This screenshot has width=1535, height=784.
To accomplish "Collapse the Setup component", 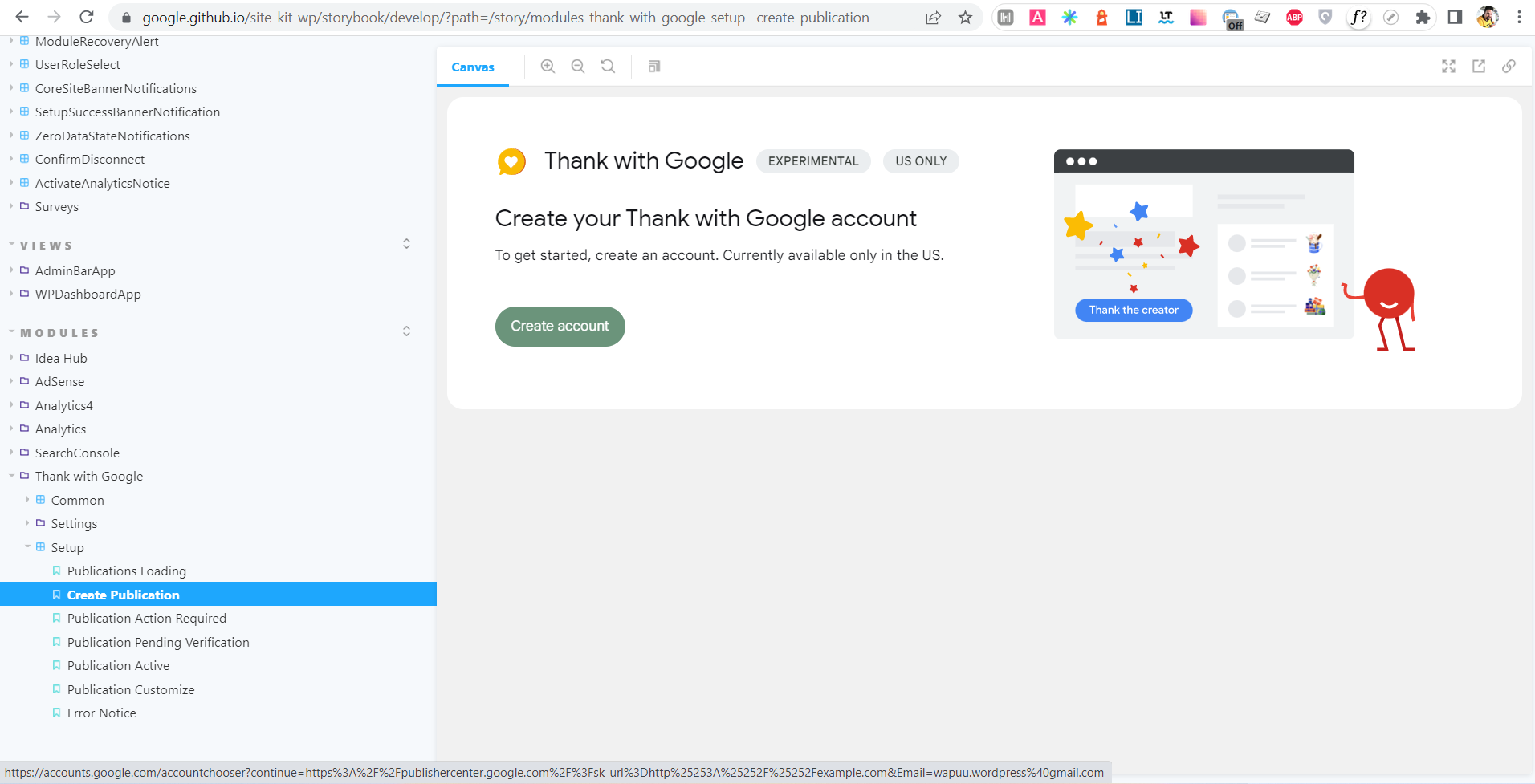I will [x=67, y=548].
